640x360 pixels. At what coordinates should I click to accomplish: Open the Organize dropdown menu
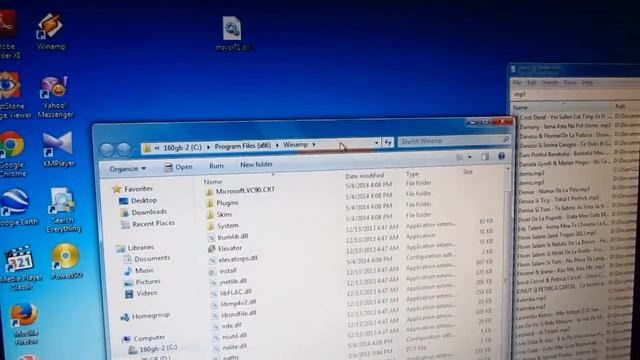click(127, 169)
